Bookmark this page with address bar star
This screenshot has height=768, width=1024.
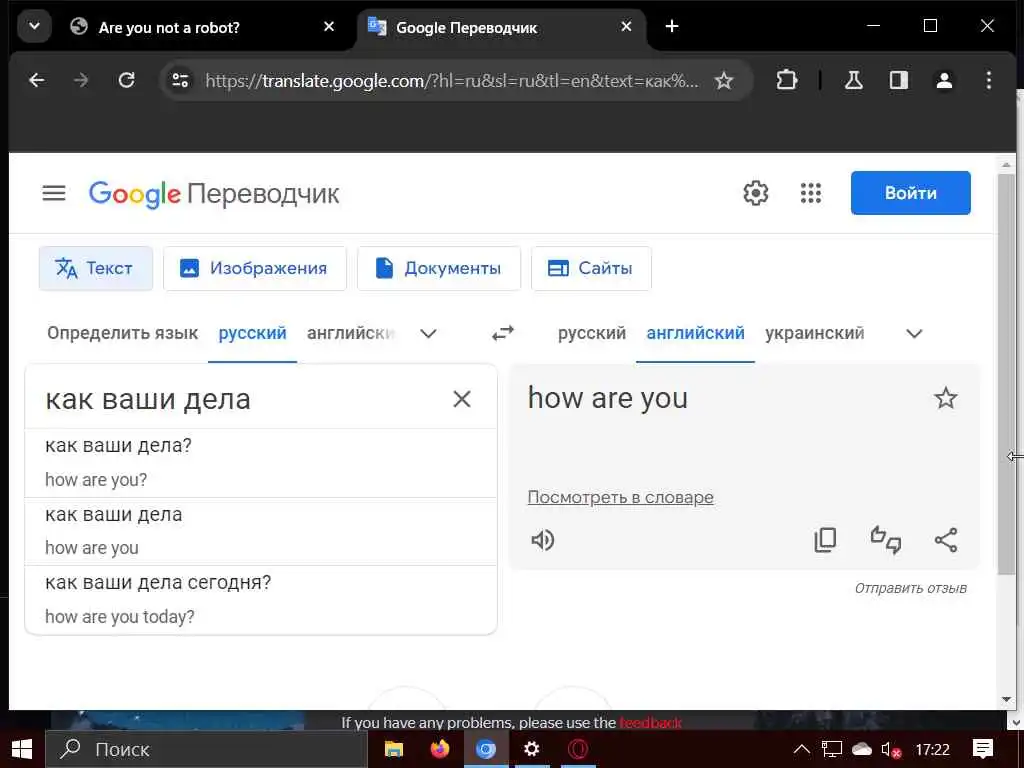point(724,80)
